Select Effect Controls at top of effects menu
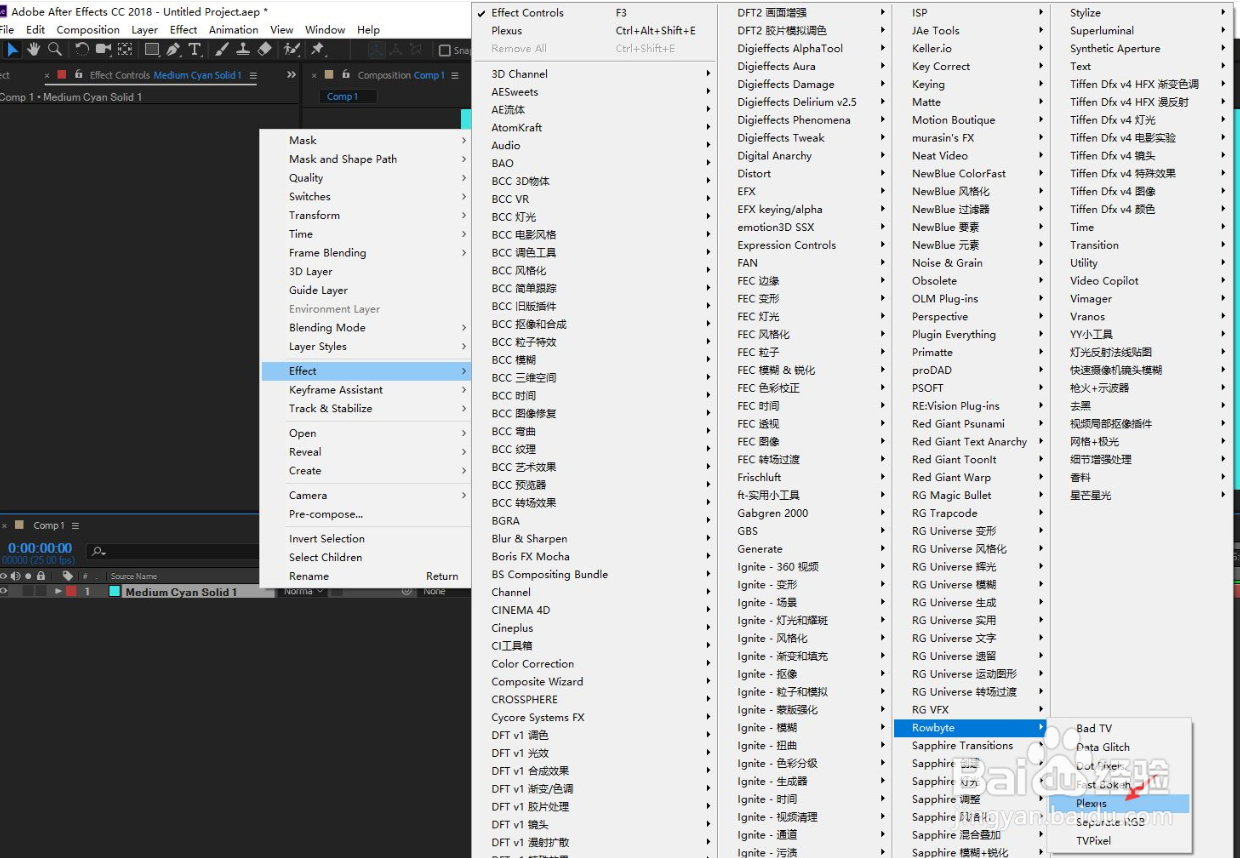Screen dimensions: 1240x858 coord(595,13)
